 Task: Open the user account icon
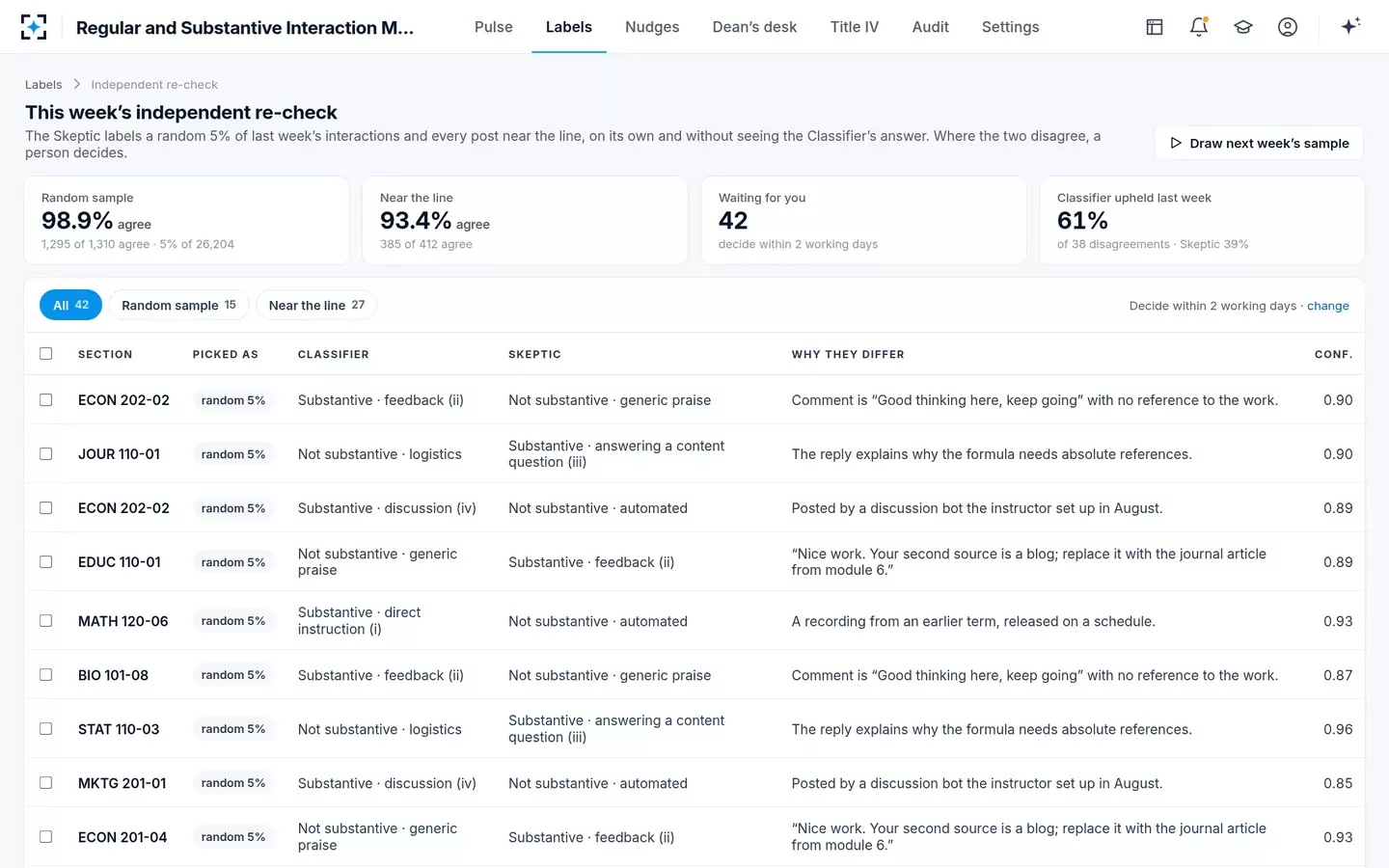click(x=1288, y=27)
